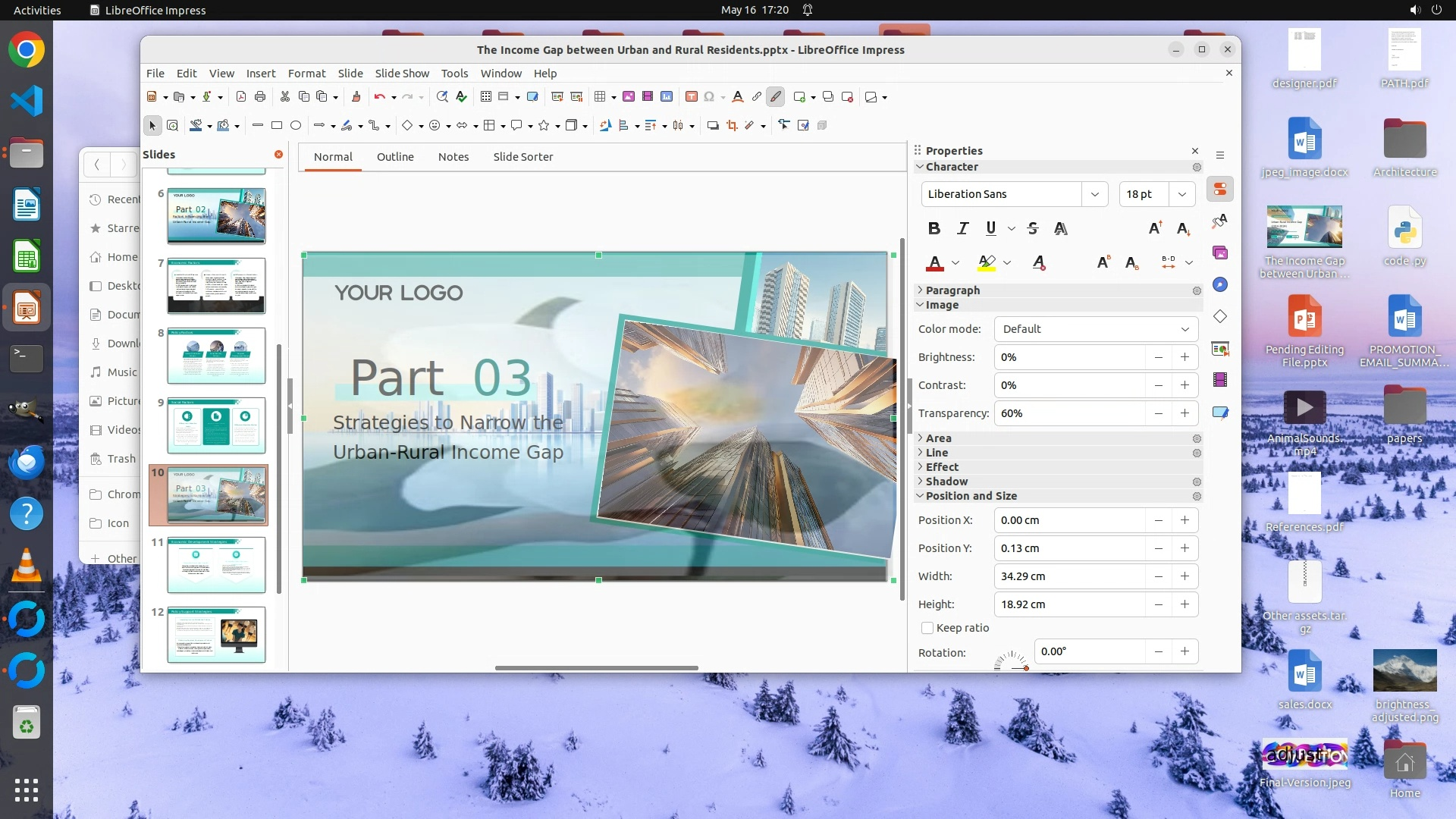
Task: Click the font color red swatch button
Action: [x=935, y=262]
